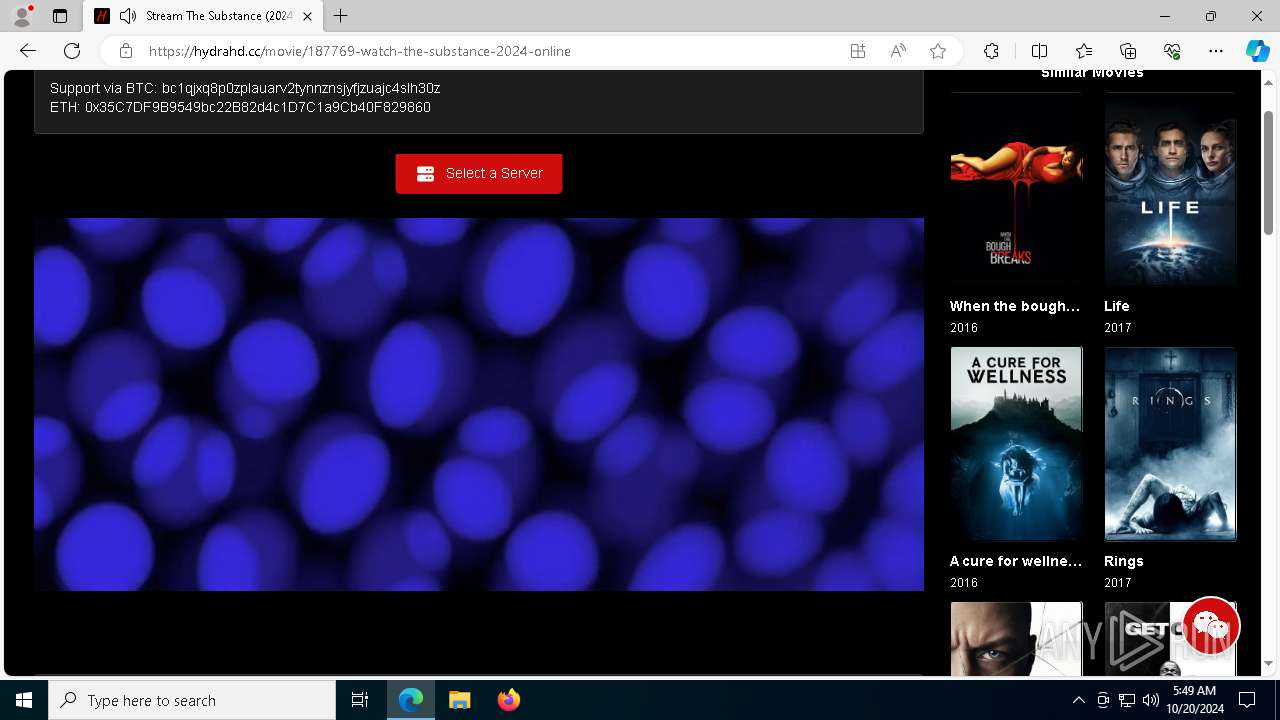Open the A Cure for Wellness poster

click(1016, 444)
